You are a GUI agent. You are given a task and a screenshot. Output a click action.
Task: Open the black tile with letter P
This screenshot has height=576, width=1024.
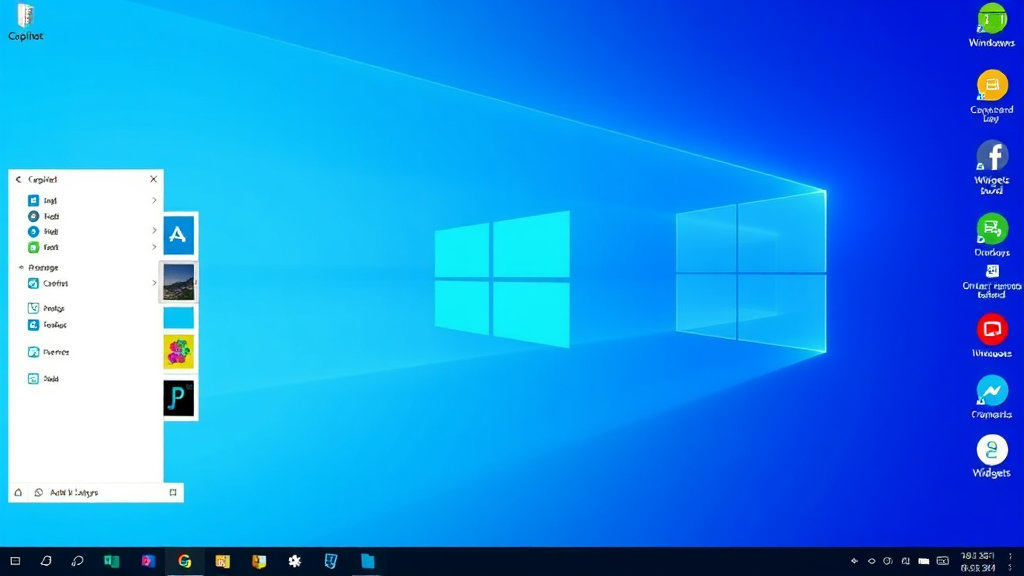point(178,398)
